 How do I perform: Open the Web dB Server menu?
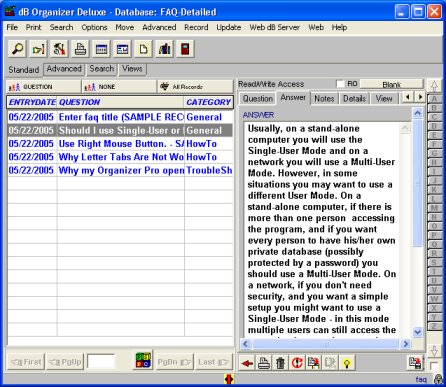[275, 27]
